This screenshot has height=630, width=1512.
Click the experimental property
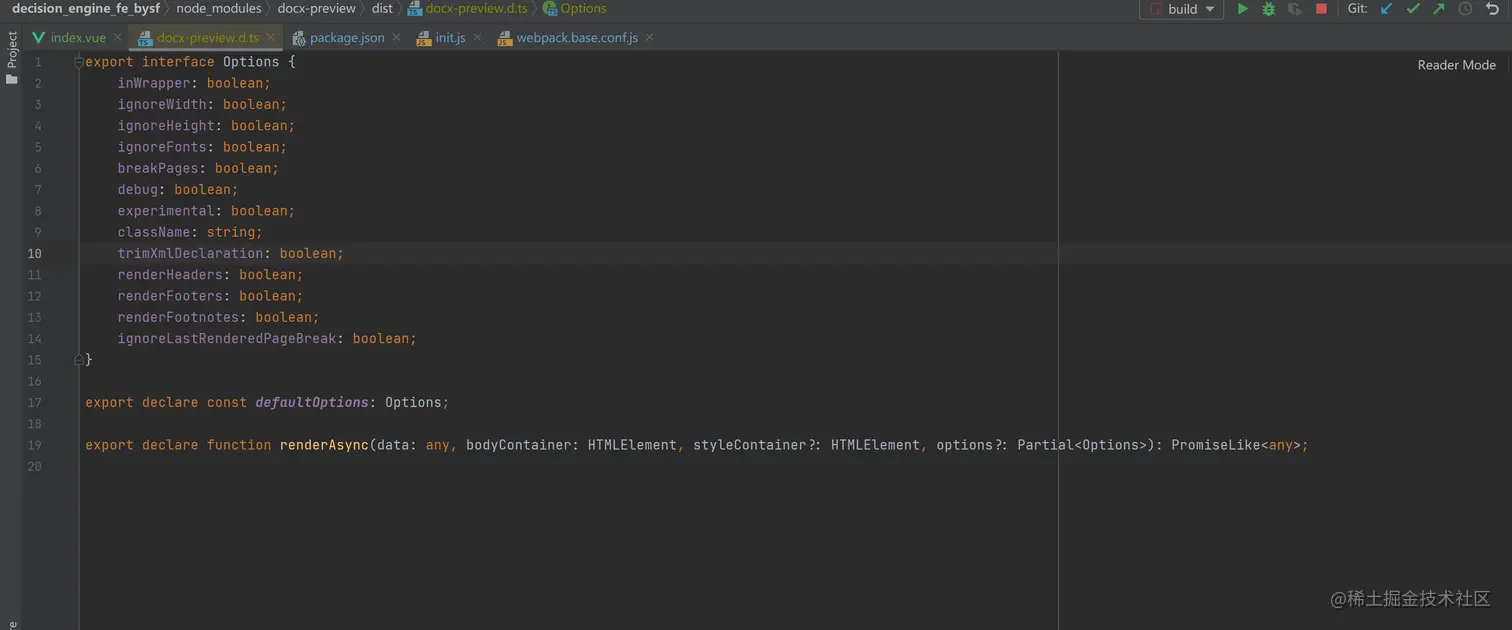pyautogui.click(x=166, y=211)
